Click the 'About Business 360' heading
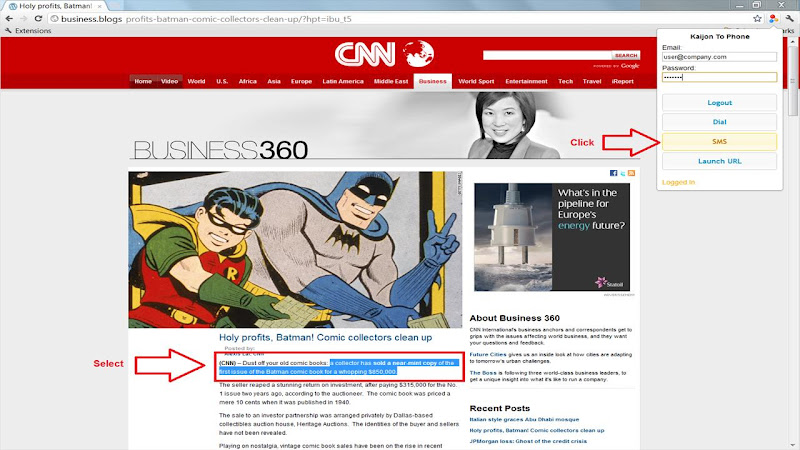The image size is (800, 450). click(514, 318)
